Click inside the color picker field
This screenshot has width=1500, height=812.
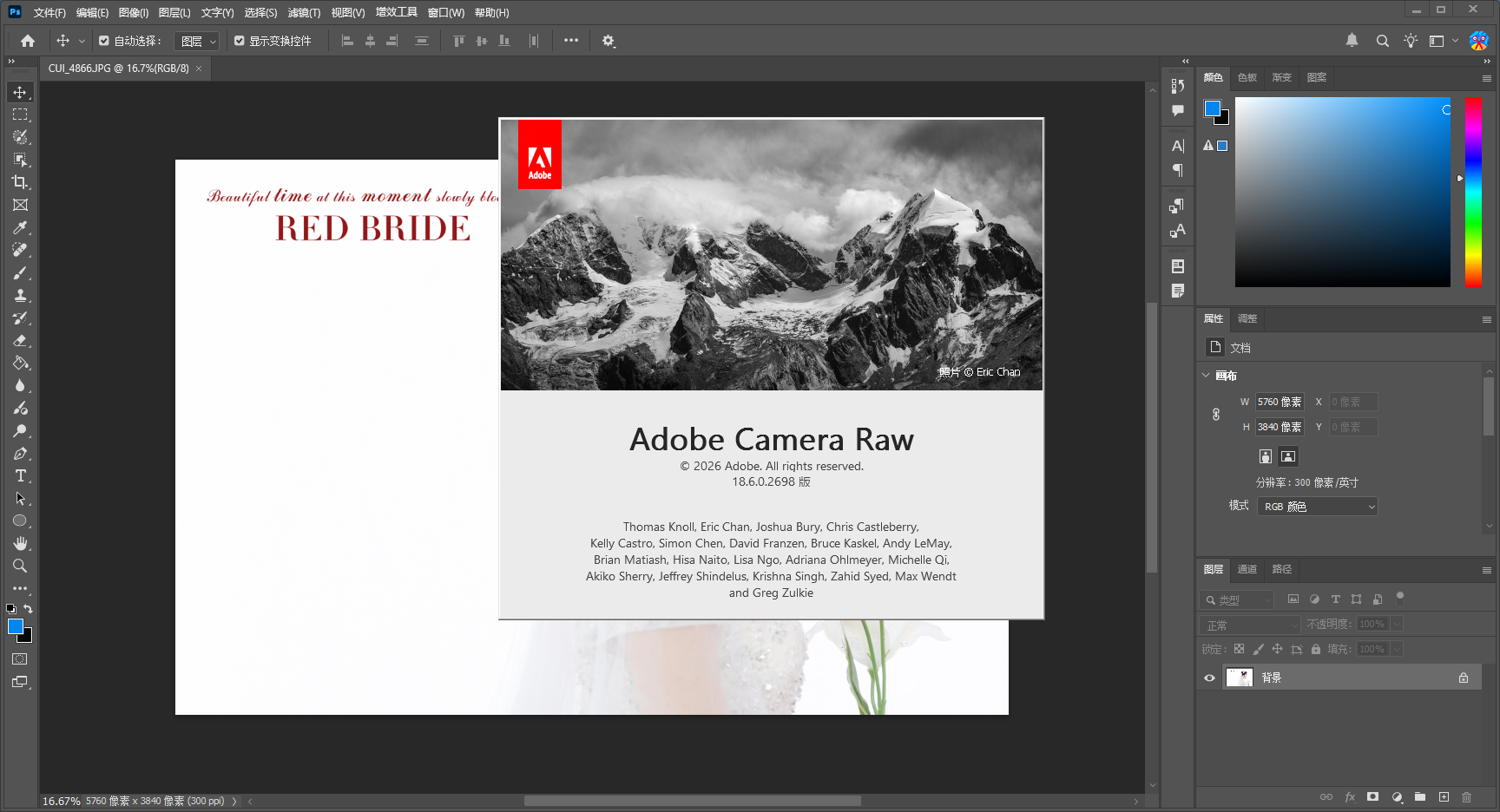[1342, 192]
